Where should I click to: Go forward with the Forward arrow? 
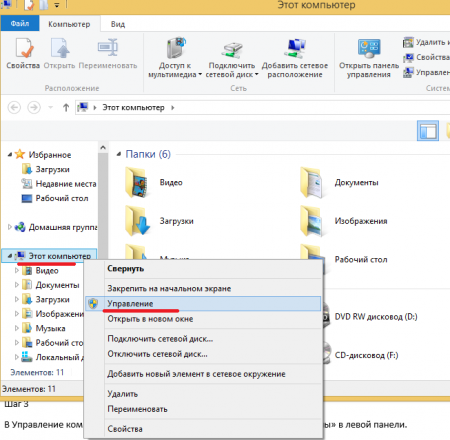34,108
